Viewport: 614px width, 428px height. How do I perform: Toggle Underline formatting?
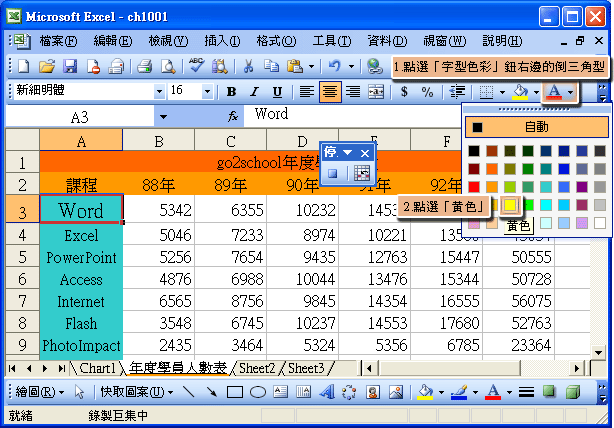[277, 92]
